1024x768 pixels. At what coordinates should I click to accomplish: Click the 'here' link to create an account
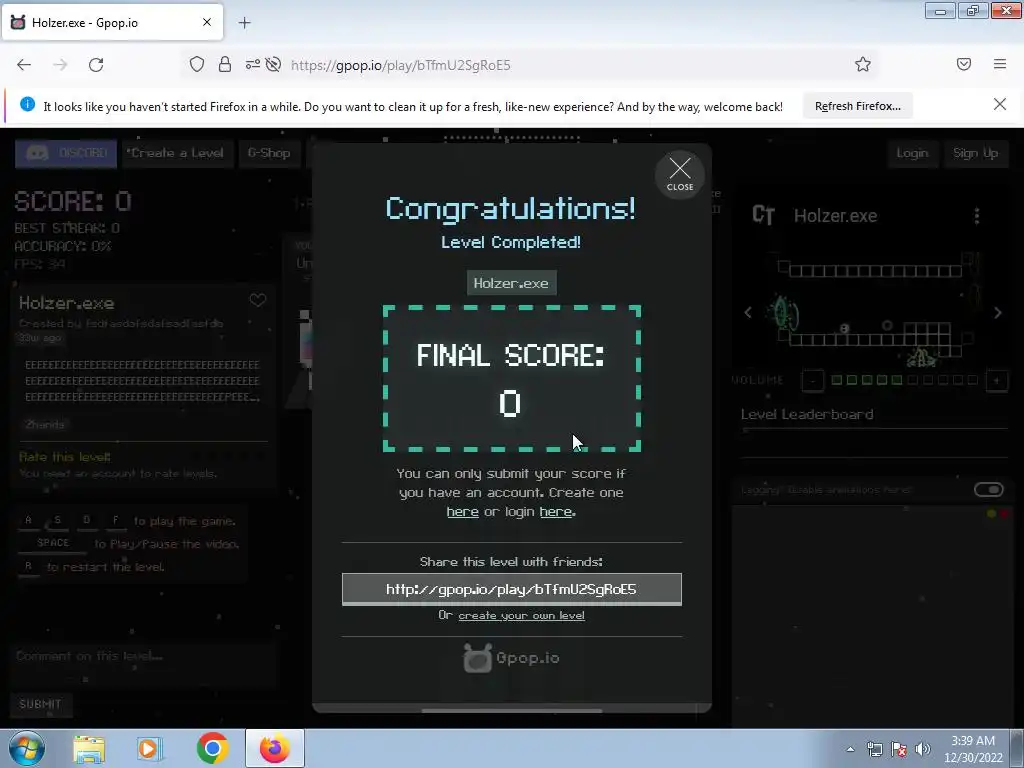[x=462, y=512]
